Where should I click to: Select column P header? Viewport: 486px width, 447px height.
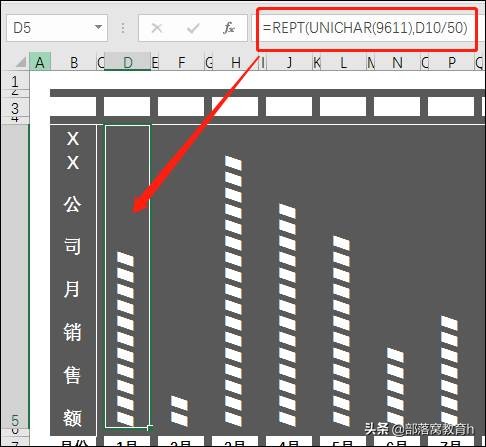pyautogui.click(x=451, y=61)
